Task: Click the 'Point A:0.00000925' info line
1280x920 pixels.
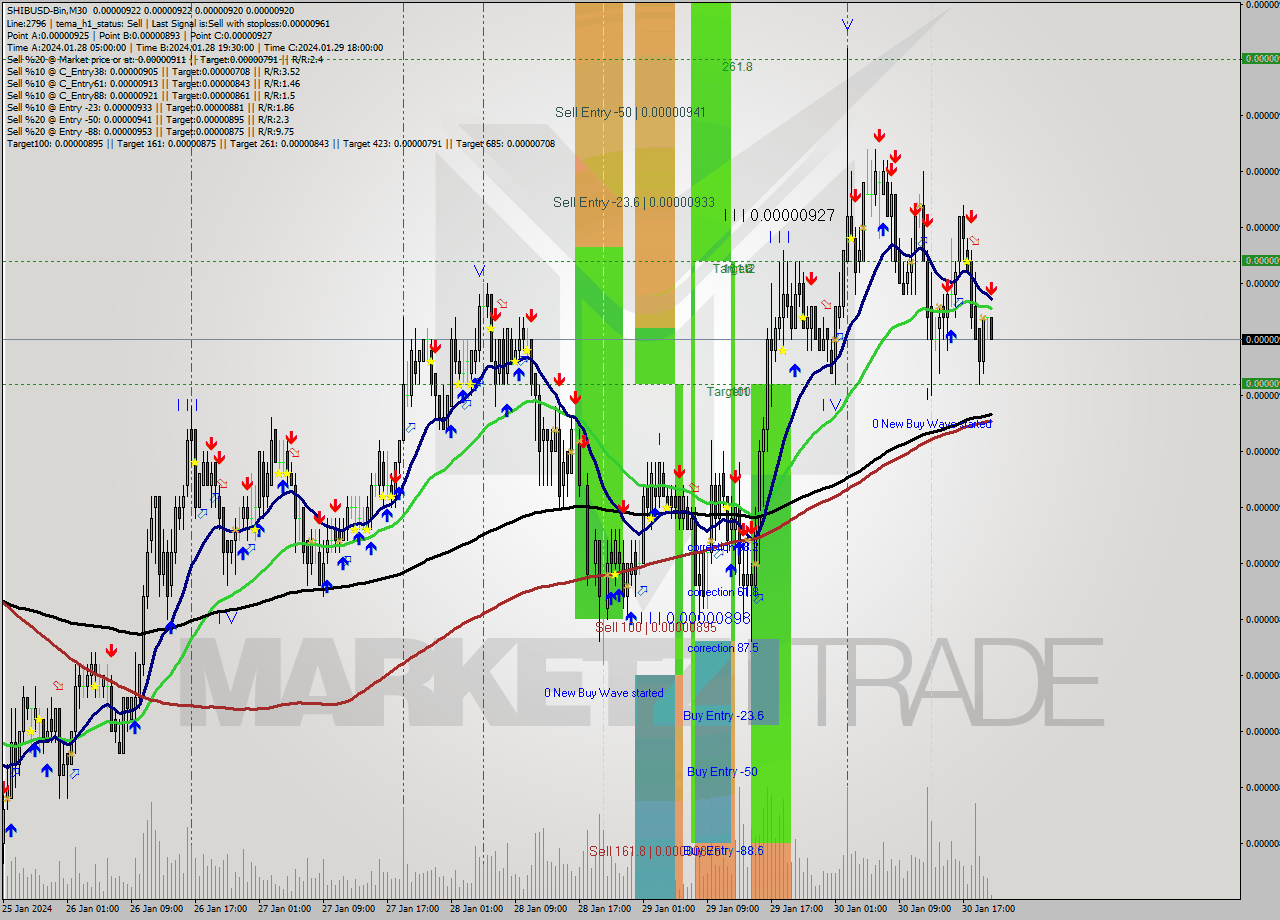Action: (139, 35)
